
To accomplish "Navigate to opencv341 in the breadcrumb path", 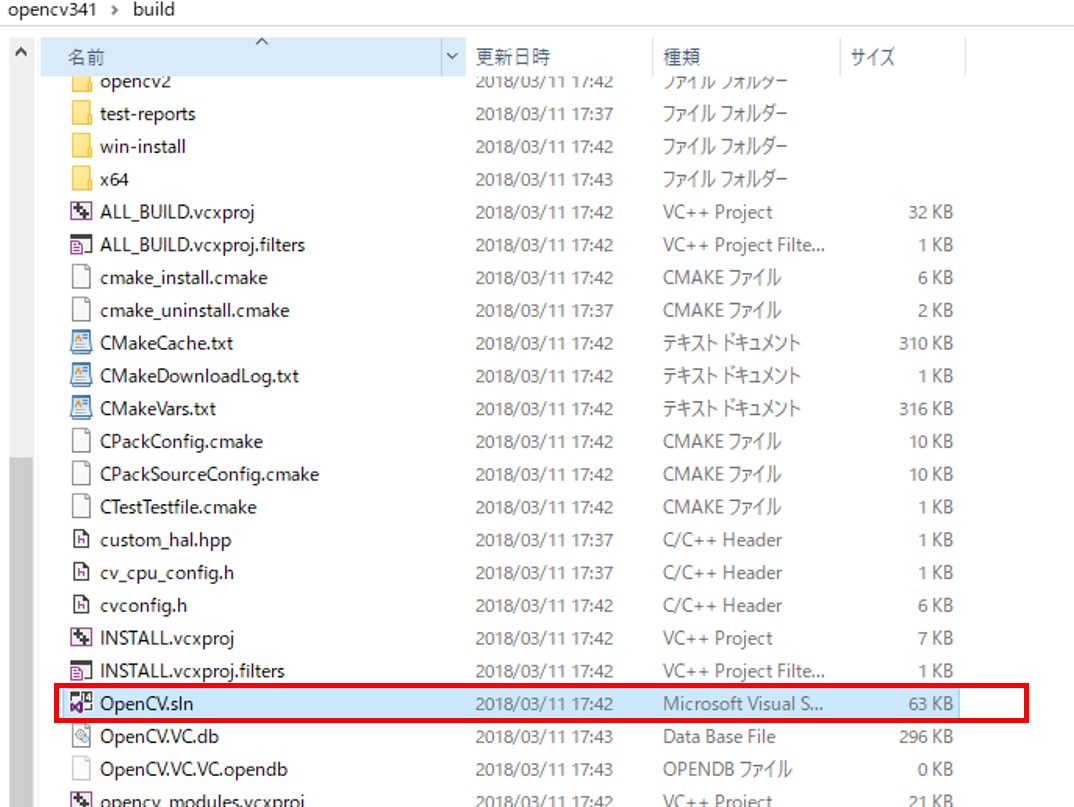I will (x=47, y=10).
